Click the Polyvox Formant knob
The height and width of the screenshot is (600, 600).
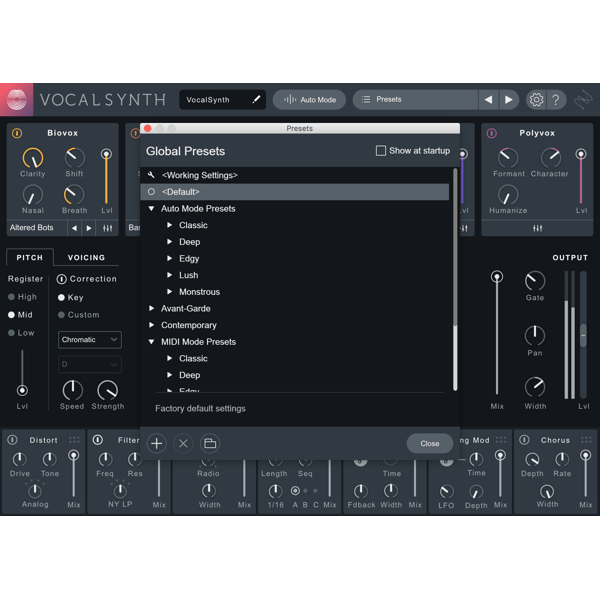pos(508,158)
